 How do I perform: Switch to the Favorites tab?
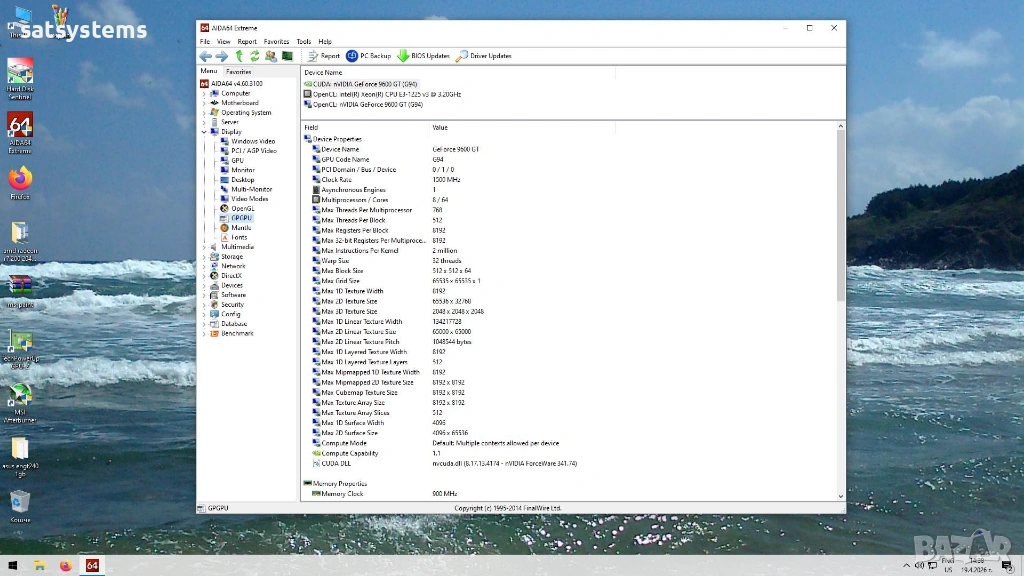point(238,72)
